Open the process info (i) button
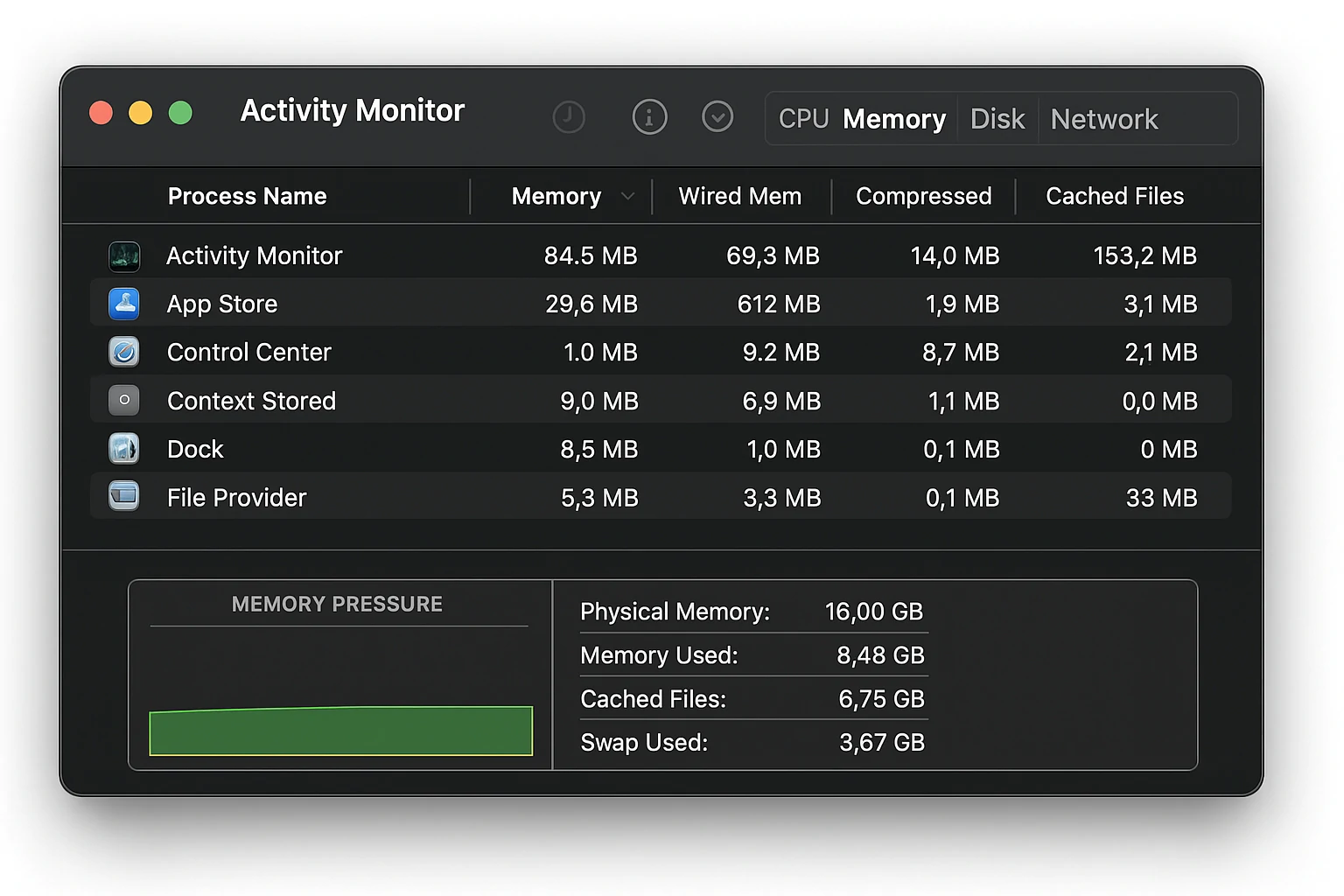Viewport: 1344px width, 896px height. 649,116
